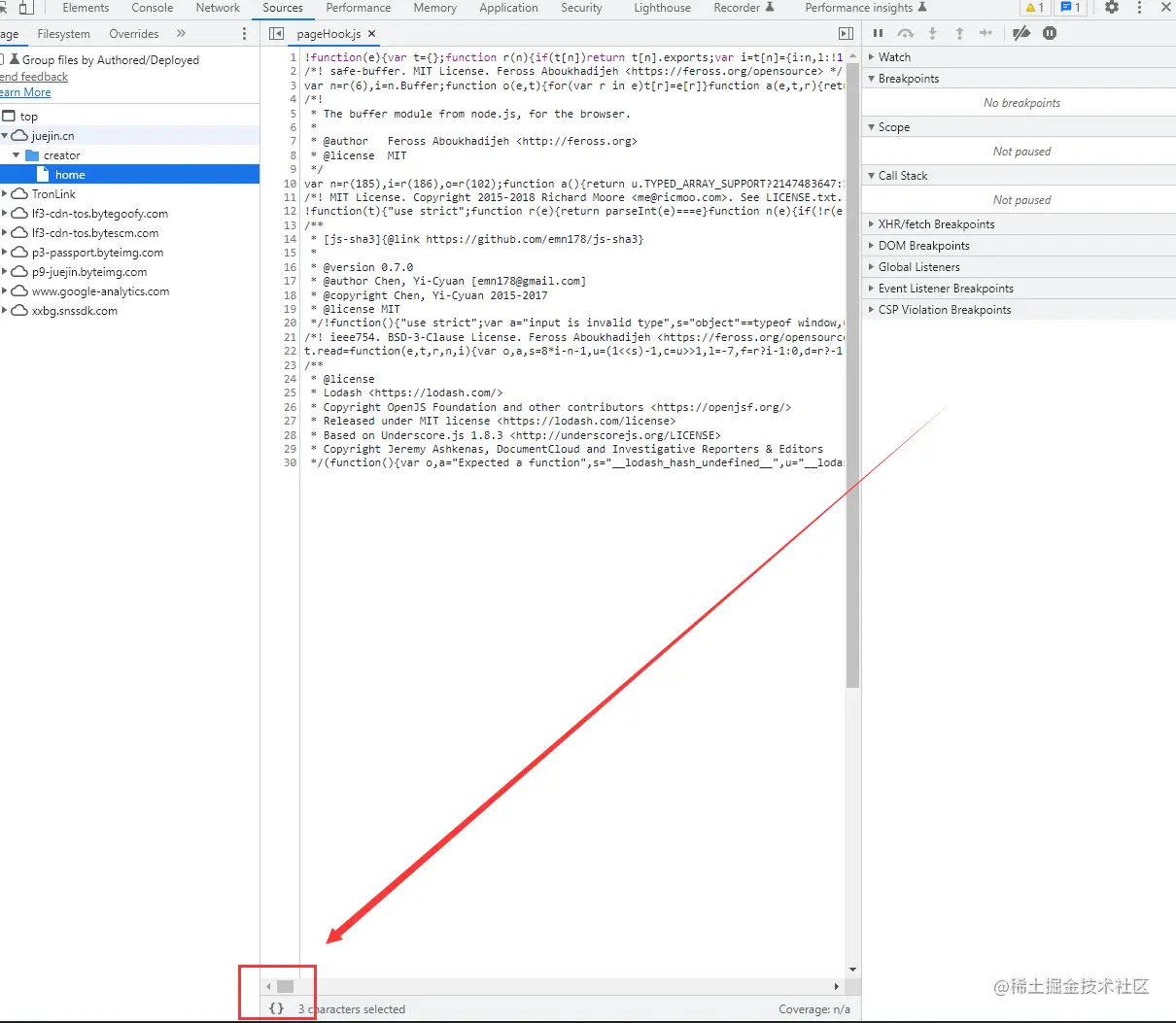This screenshot has height=1023, width=1176.
Task: Open the Performance tab
Action: point(359,8)
